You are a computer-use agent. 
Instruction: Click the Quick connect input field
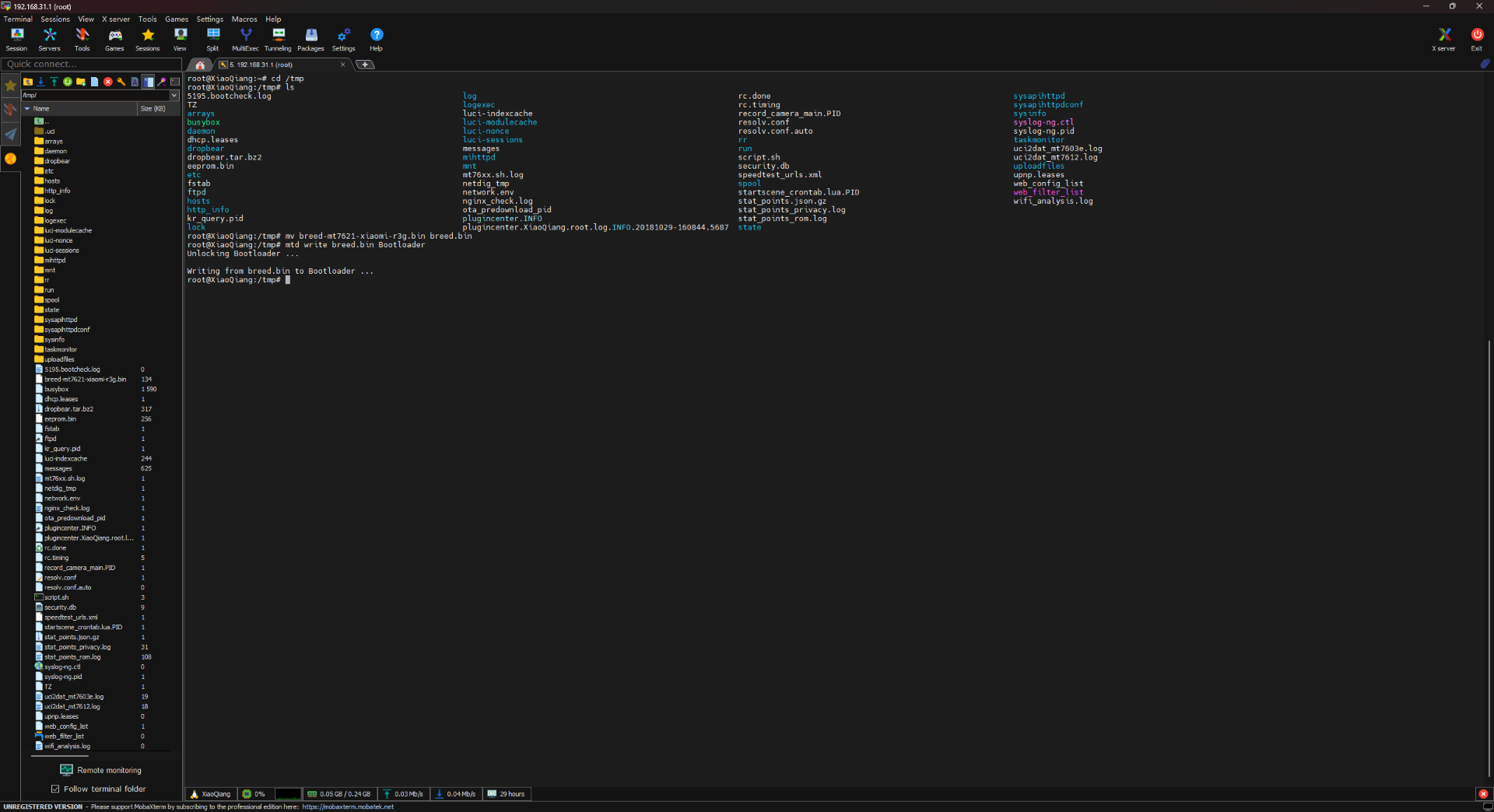tap(91, 64)
